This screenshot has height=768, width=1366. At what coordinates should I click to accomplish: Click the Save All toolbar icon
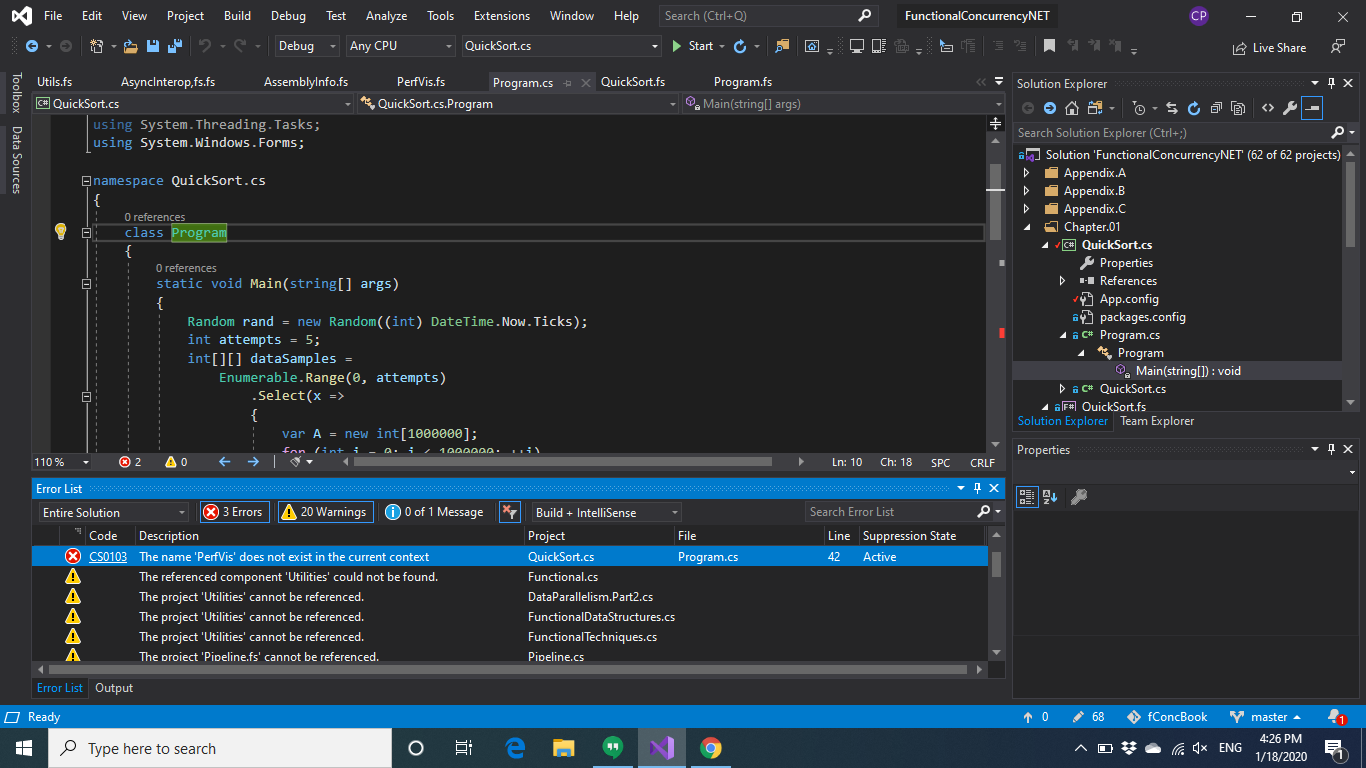click(x=174, y=46)
